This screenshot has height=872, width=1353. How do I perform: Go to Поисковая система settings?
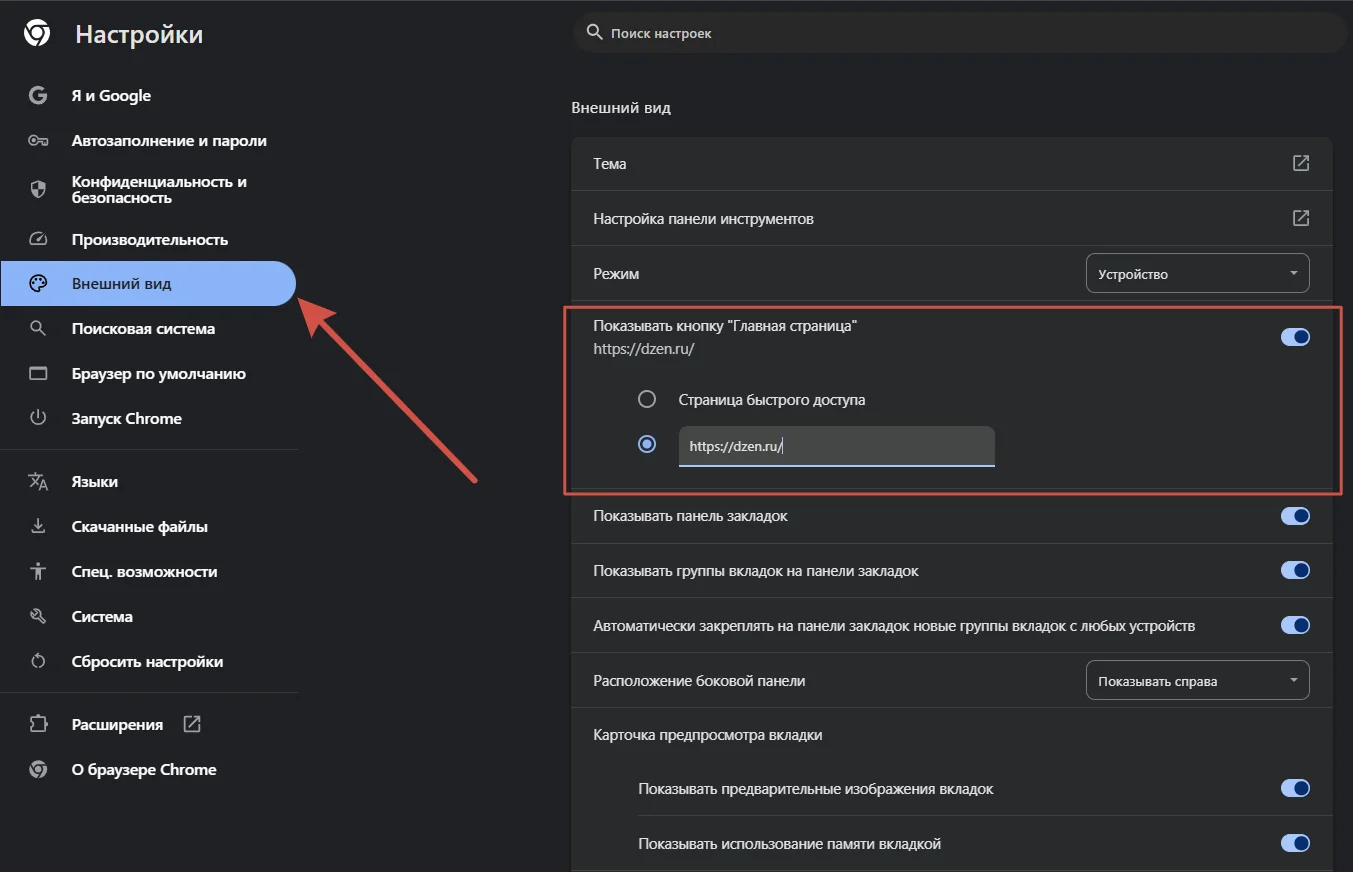click(x=148, y=329)
